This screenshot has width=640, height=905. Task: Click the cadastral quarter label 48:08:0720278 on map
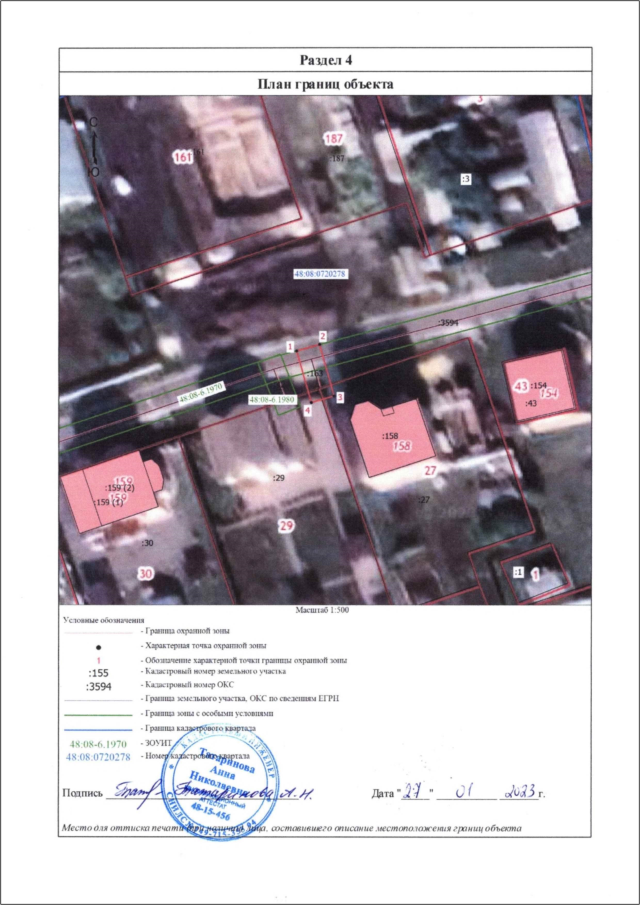320,273
